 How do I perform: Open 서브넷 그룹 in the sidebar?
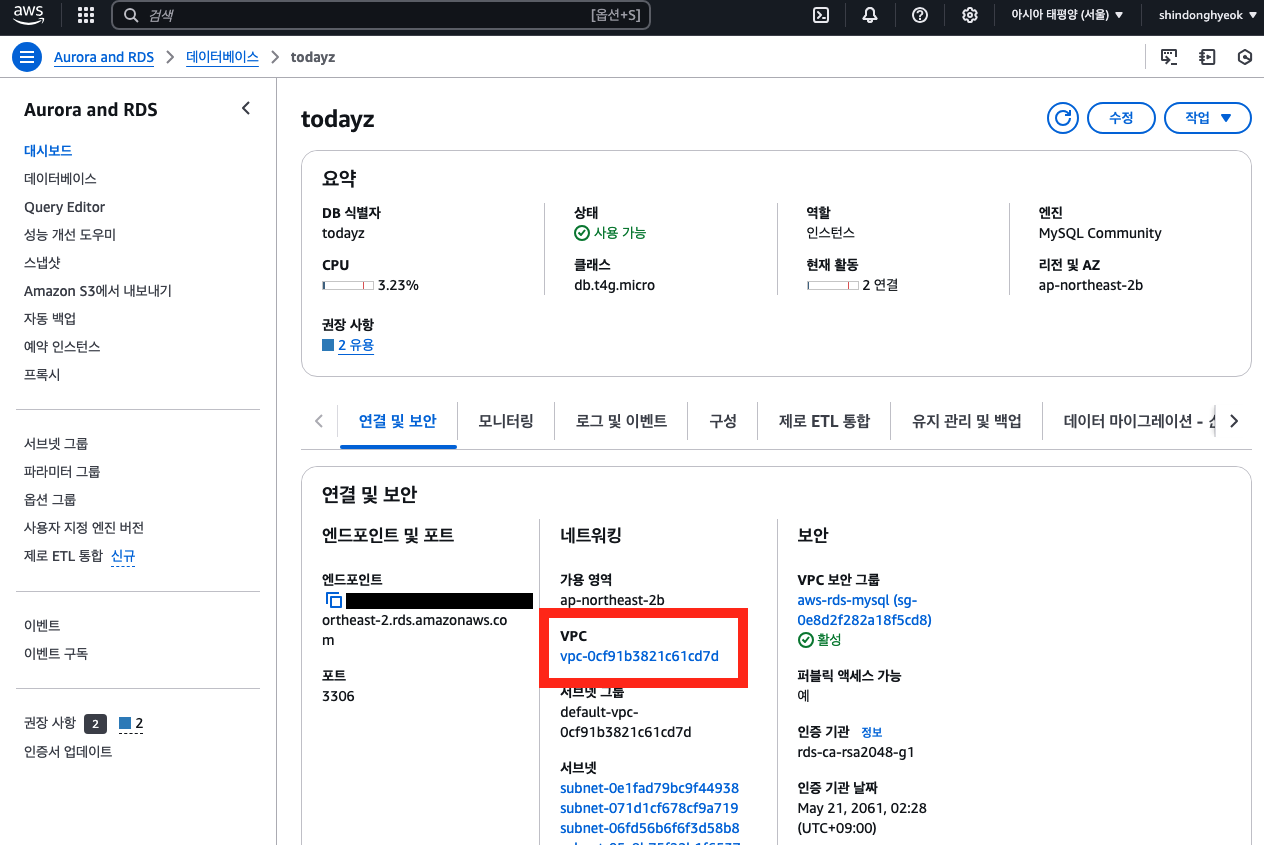click(x=56, y=443)
